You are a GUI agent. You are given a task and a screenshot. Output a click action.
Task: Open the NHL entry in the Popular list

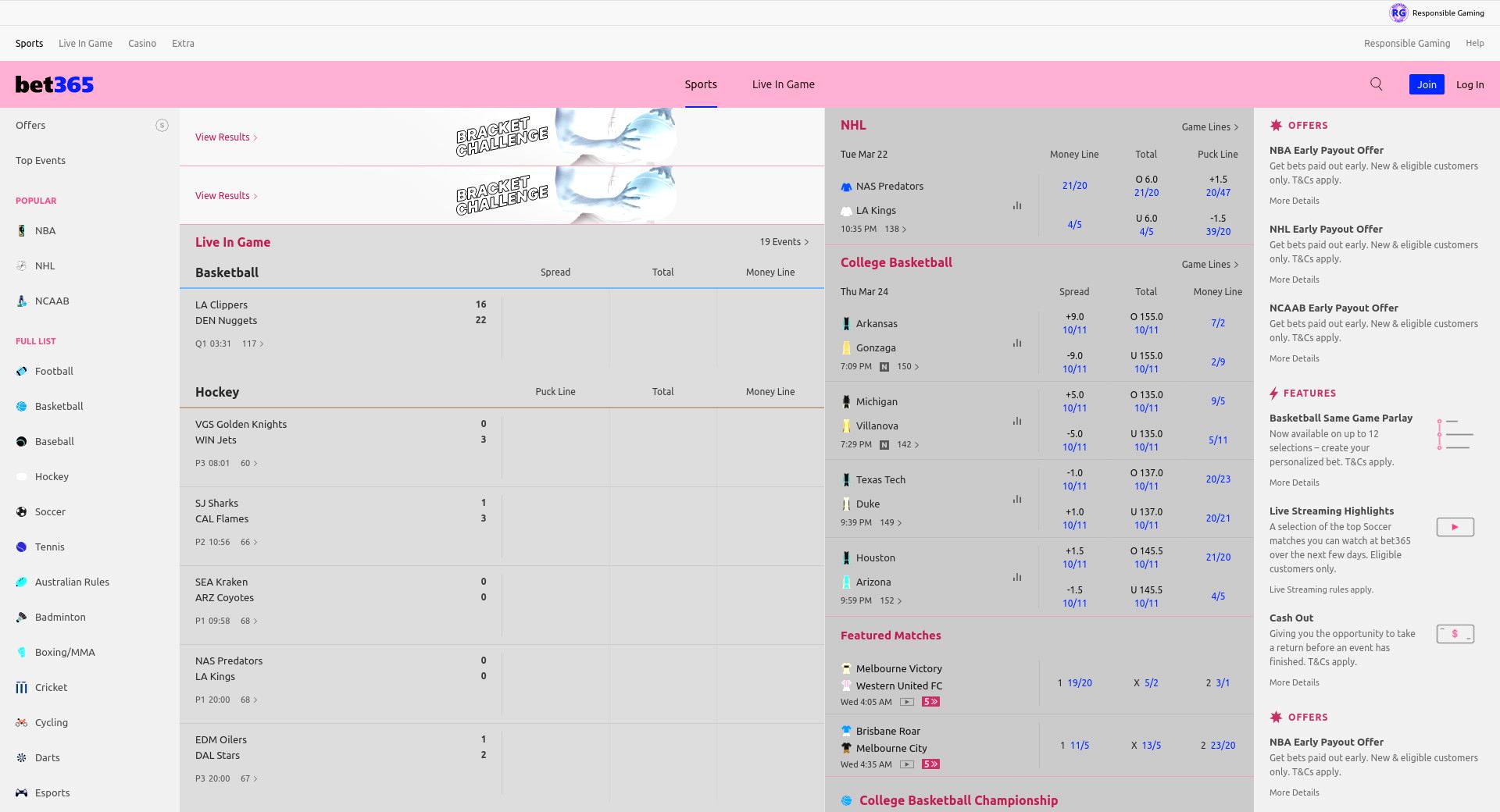[45, 265]
